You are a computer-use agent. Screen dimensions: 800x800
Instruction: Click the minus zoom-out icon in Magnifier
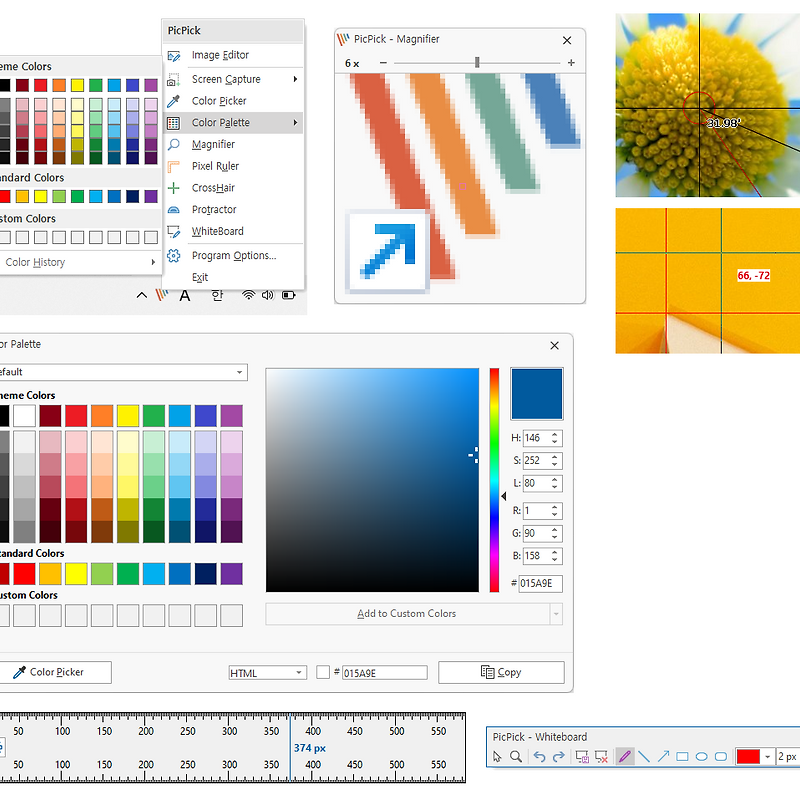pos(383,63)
